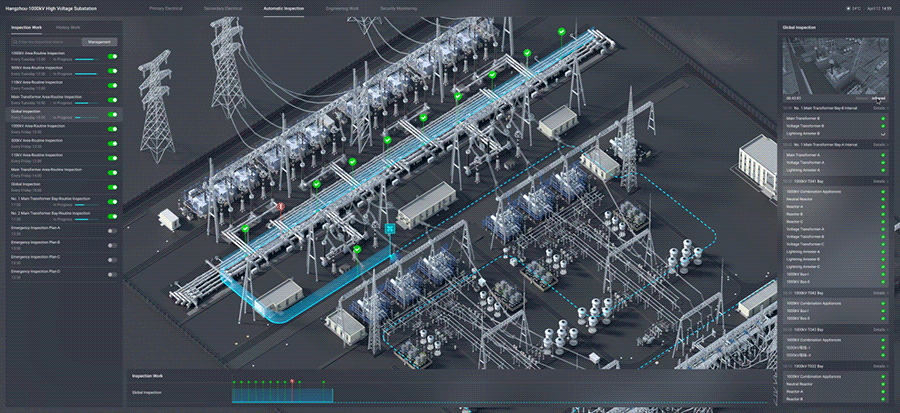
Task: Select the Emergency Inspection Plan-C row
Action: pyautogui.click(x=64, y=260)
